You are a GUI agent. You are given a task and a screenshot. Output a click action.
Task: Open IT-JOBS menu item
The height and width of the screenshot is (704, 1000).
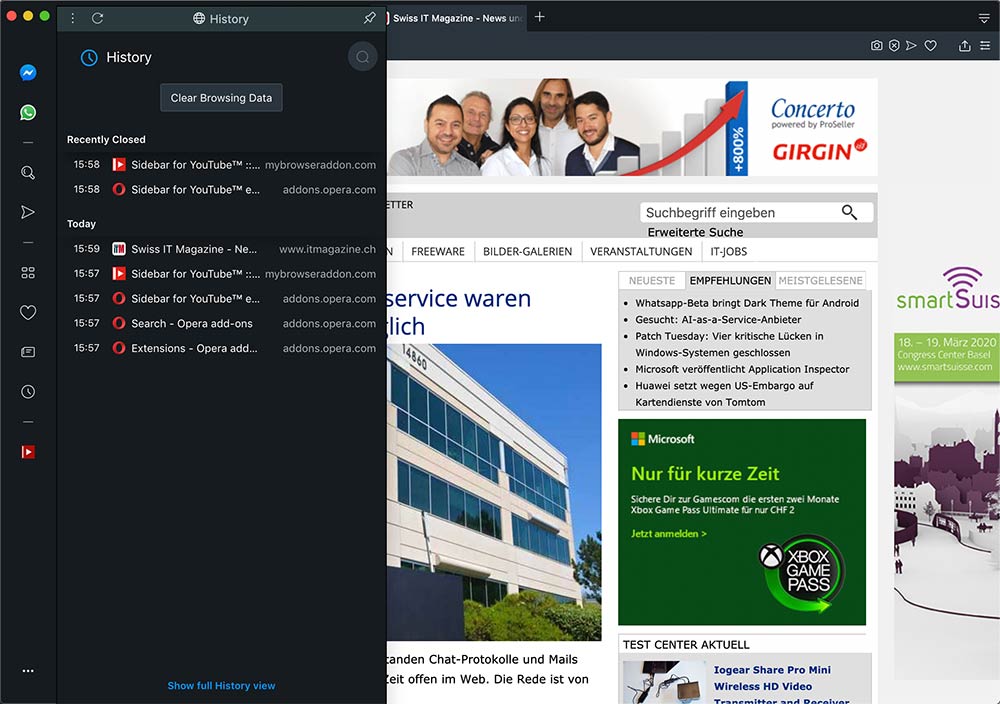[x=728, y=251]
